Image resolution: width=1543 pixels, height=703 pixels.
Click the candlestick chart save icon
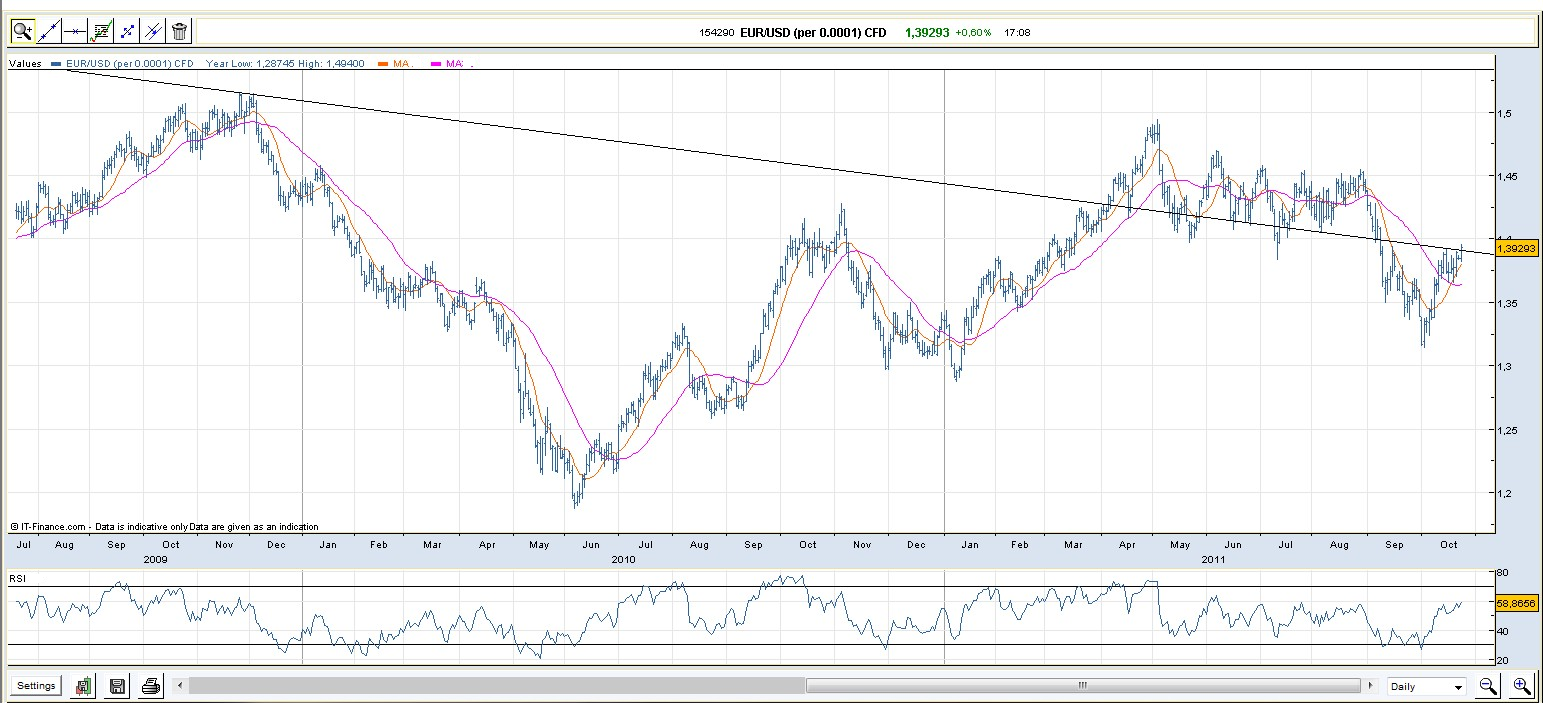(x=85, y=686)
